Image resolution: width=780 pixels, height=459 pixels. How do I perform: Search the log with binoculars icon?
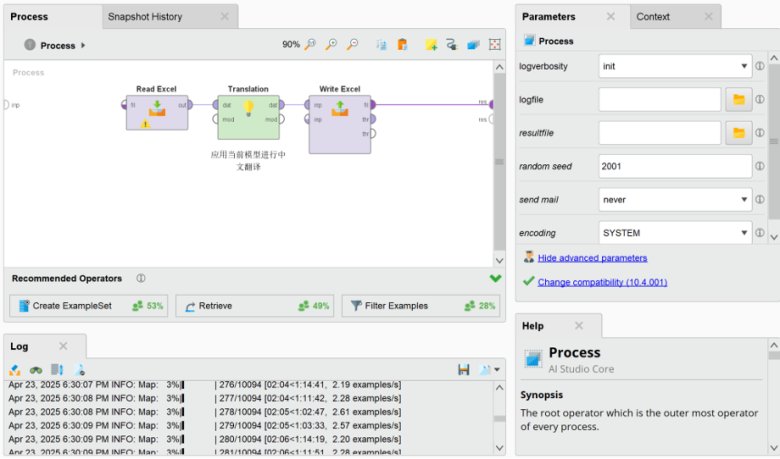click(35, 370)
